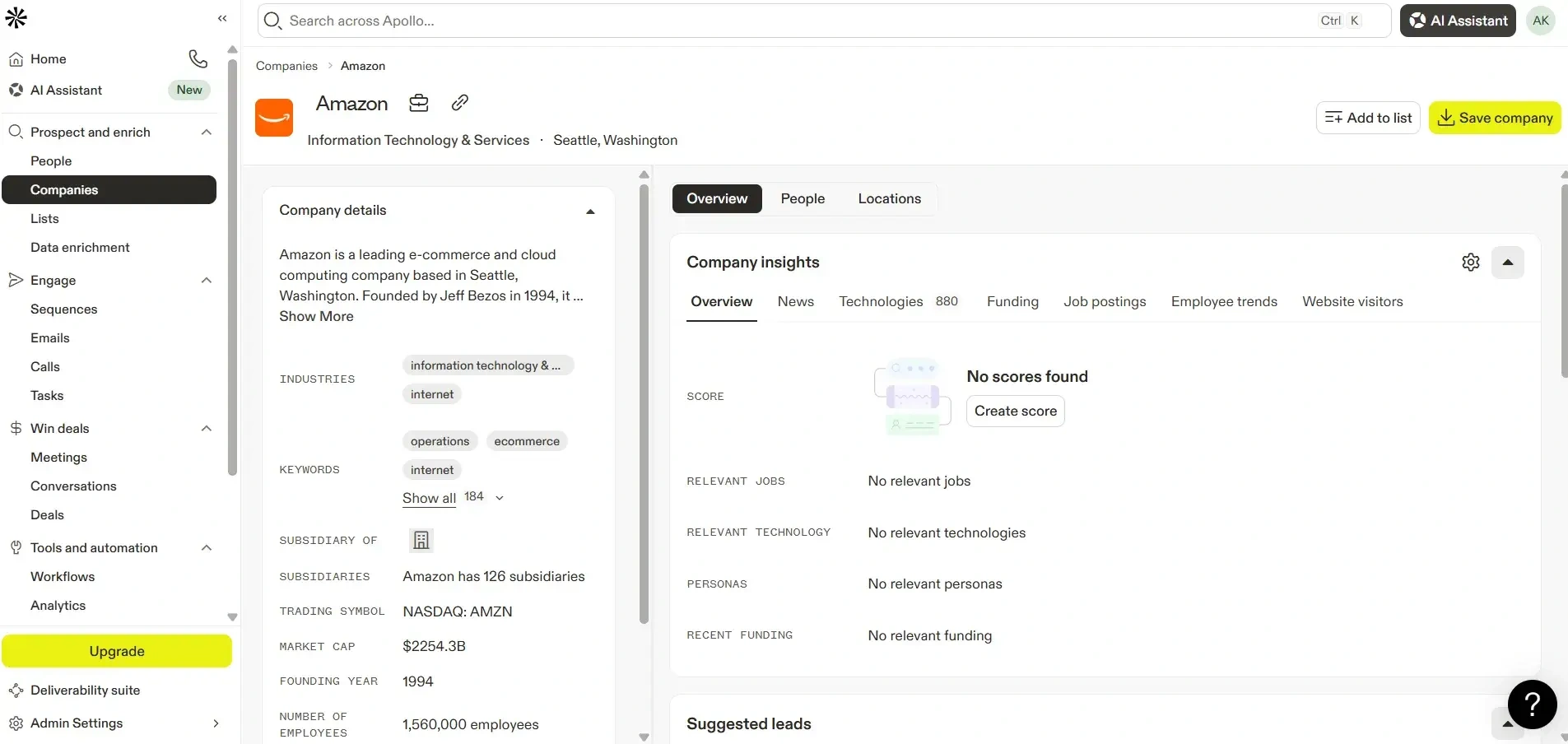Click the Save company button
This screenshot has height=744, width=1568.
[1494, 118]
